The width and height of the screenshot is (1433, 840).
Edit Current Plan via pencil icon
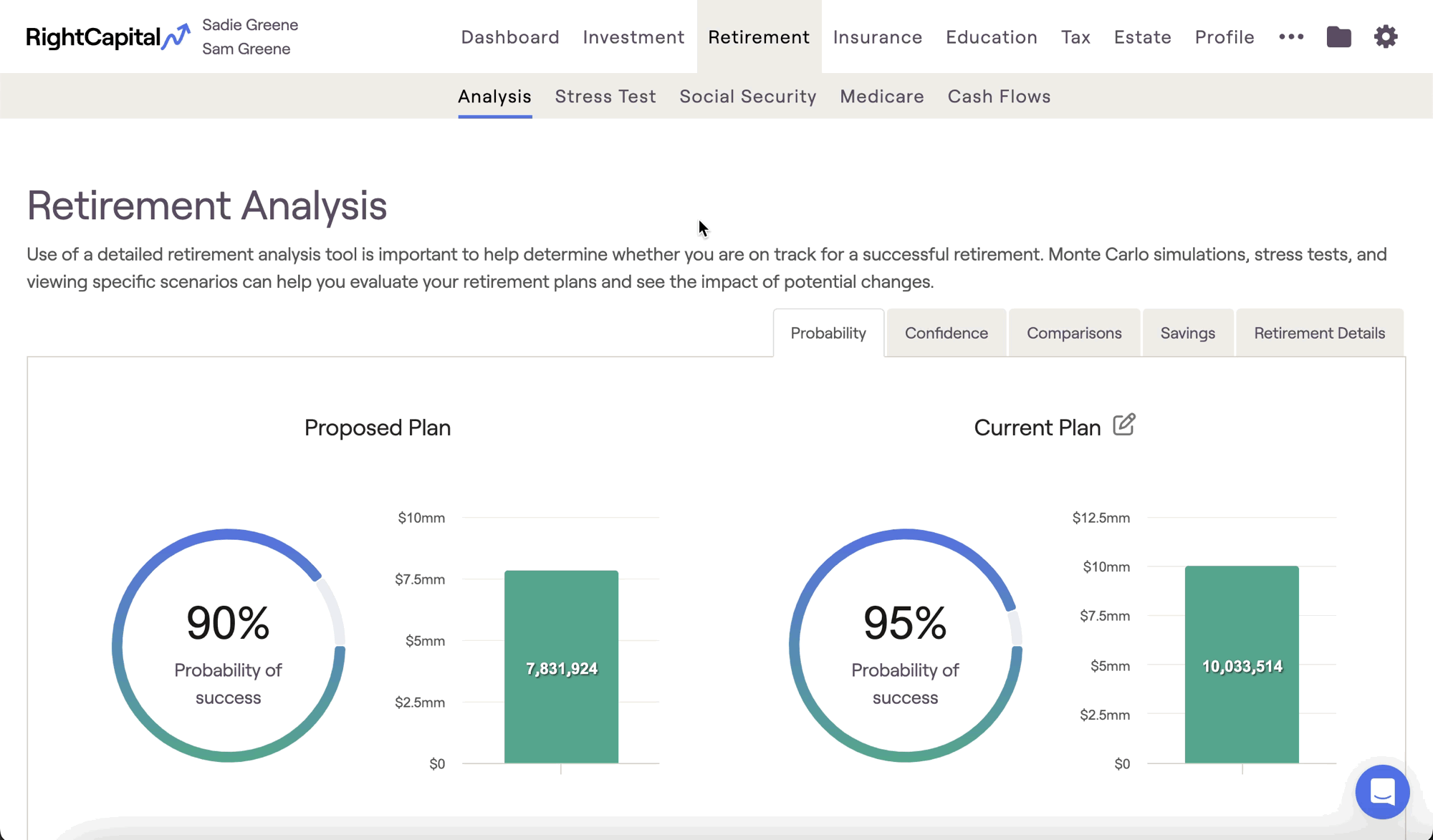tap(1123, 425)
